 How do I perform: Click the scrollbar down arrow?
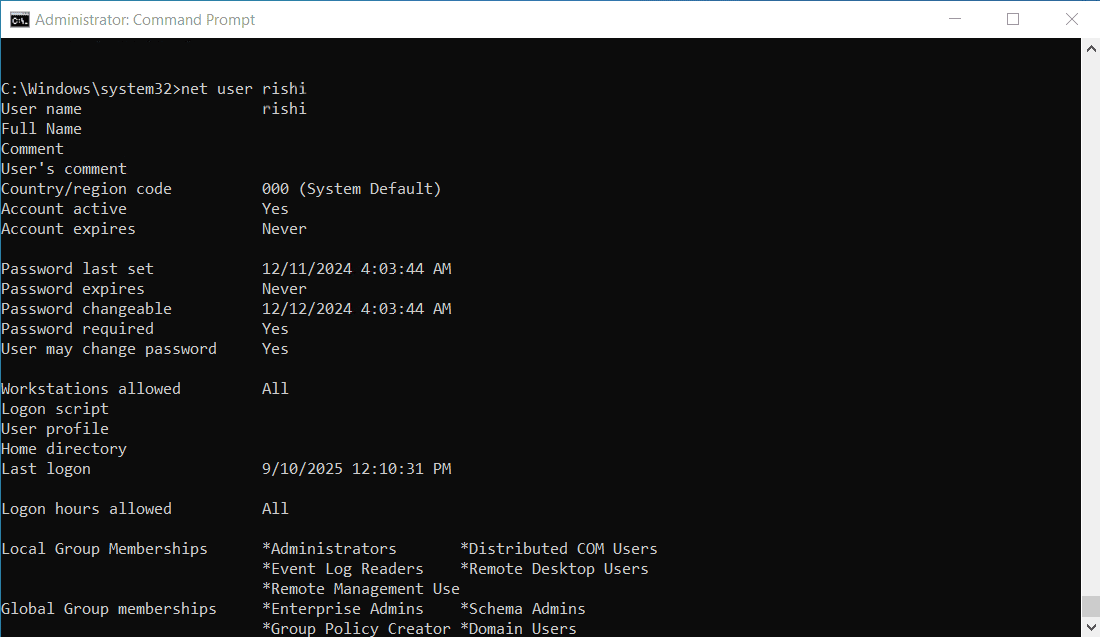1089,628
